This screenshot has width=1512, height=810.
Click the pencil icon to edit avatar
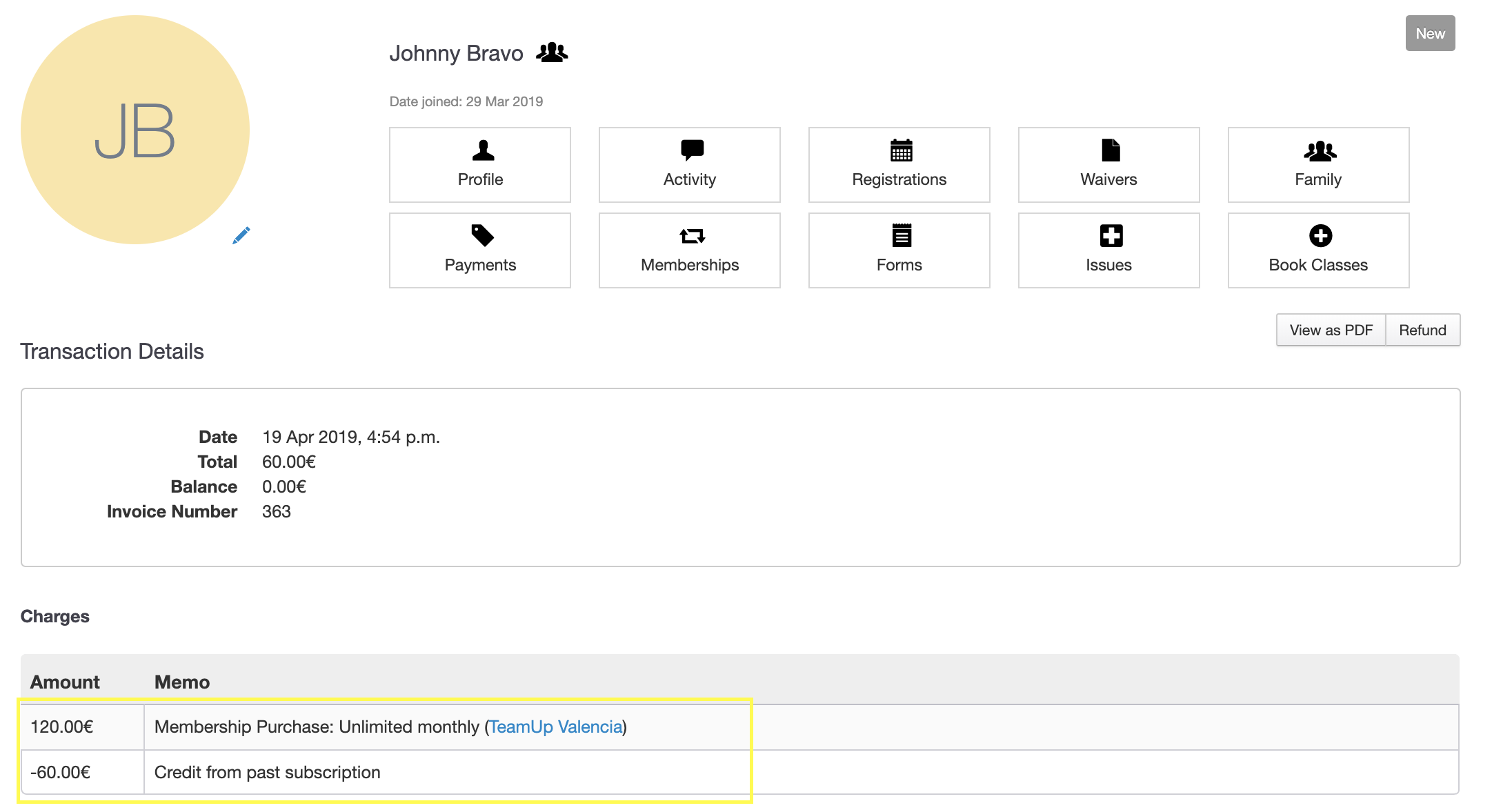point(241,235)
